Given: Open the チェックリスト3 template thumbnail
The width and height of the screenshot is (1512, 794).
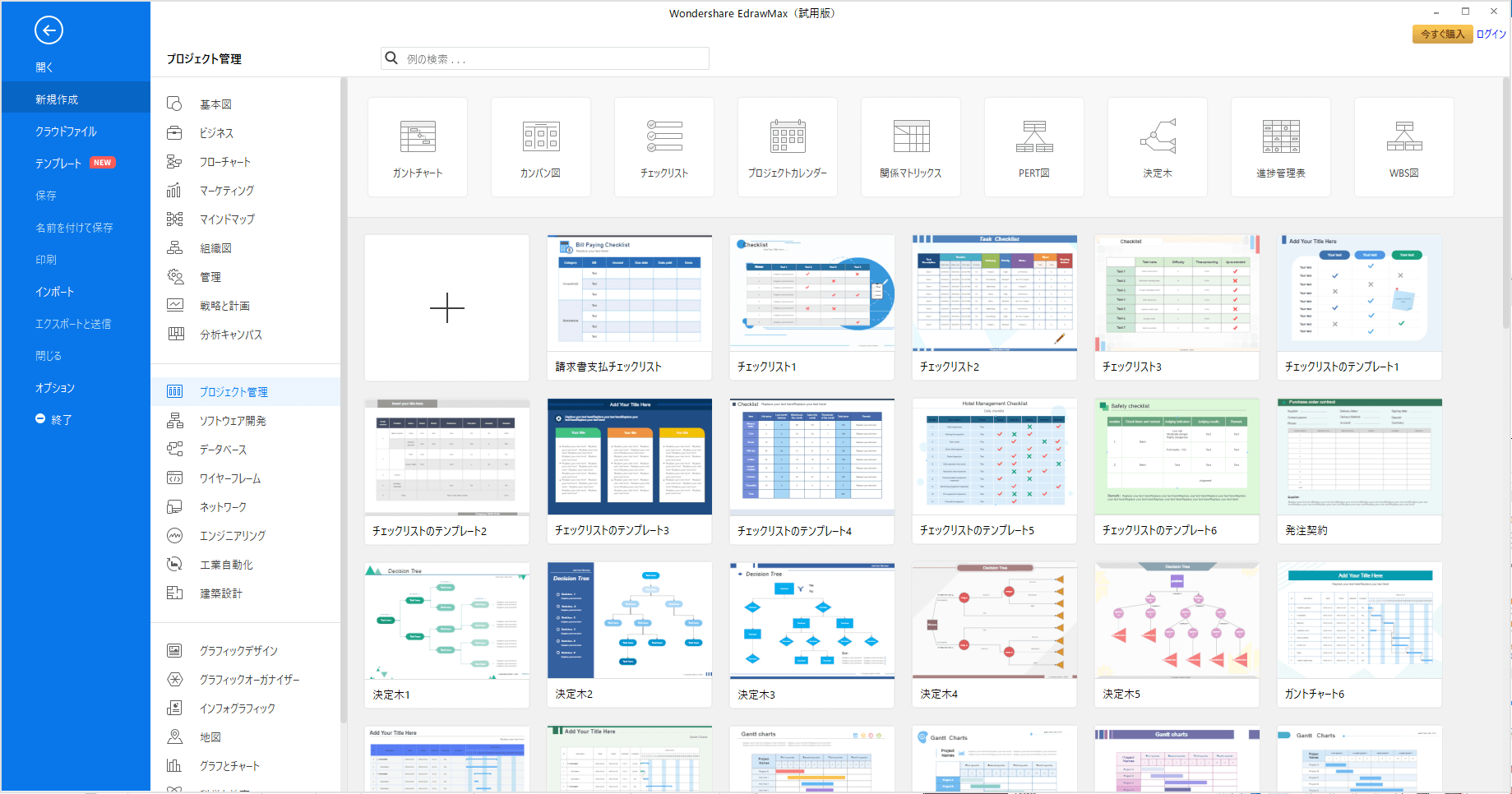Looking at the screenshot, I should click(x=1177, y=307).
